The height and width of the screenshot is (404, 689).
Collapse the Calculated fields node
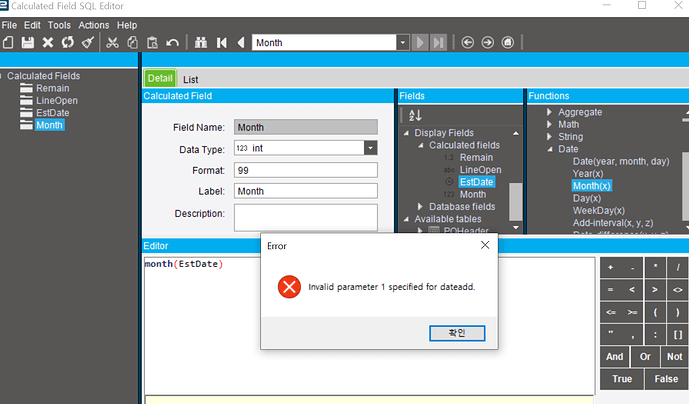pos(421,145)
